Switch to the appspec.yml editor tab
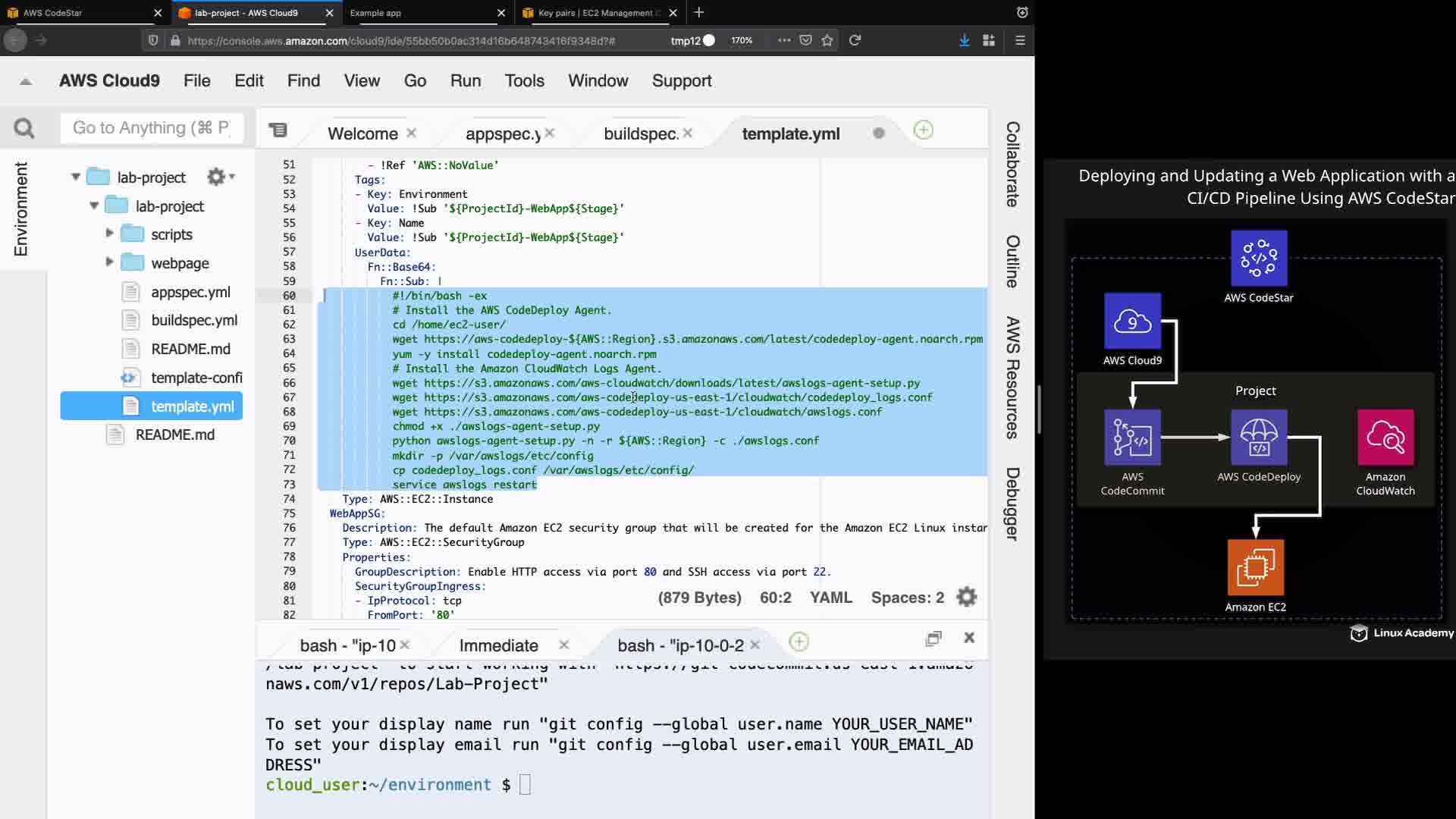 (502, 134)
